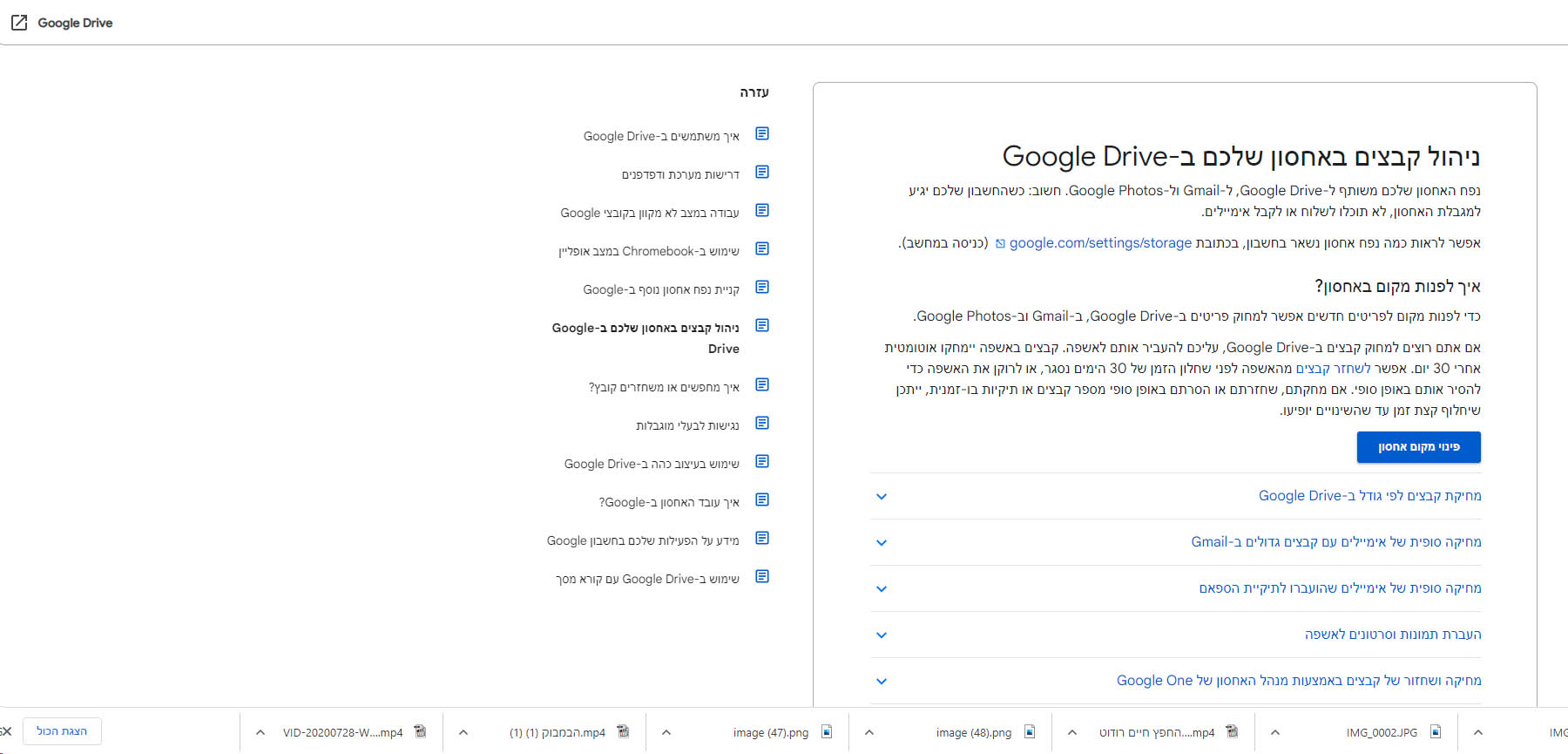Click the subheading 'איך לפנות מקום באחסון?'

pyautogui.click(x=1397, y=287)
